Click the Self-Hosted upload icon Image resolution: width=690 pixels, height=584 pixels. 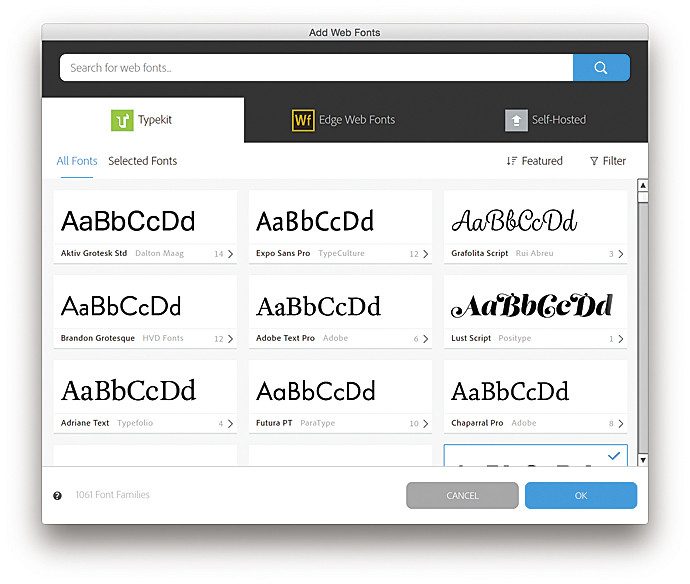pos(516,120)
